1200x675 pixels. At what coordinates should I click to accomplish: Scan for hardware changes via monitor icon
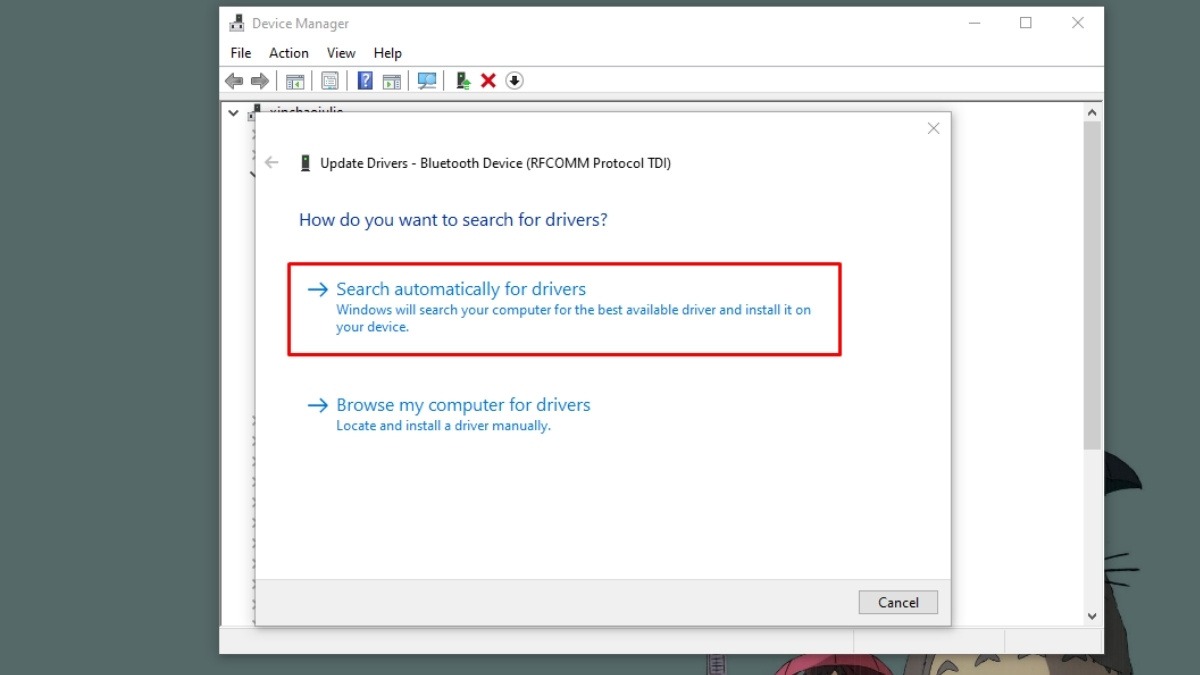(427, 81)
